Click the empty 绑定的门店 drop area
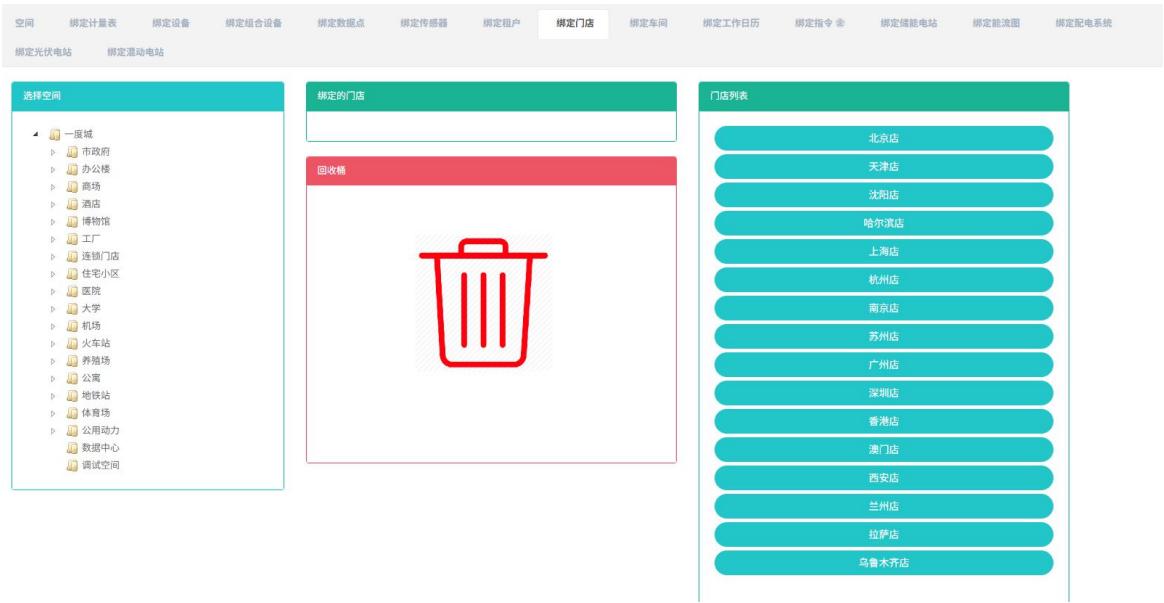 [491, 126]
